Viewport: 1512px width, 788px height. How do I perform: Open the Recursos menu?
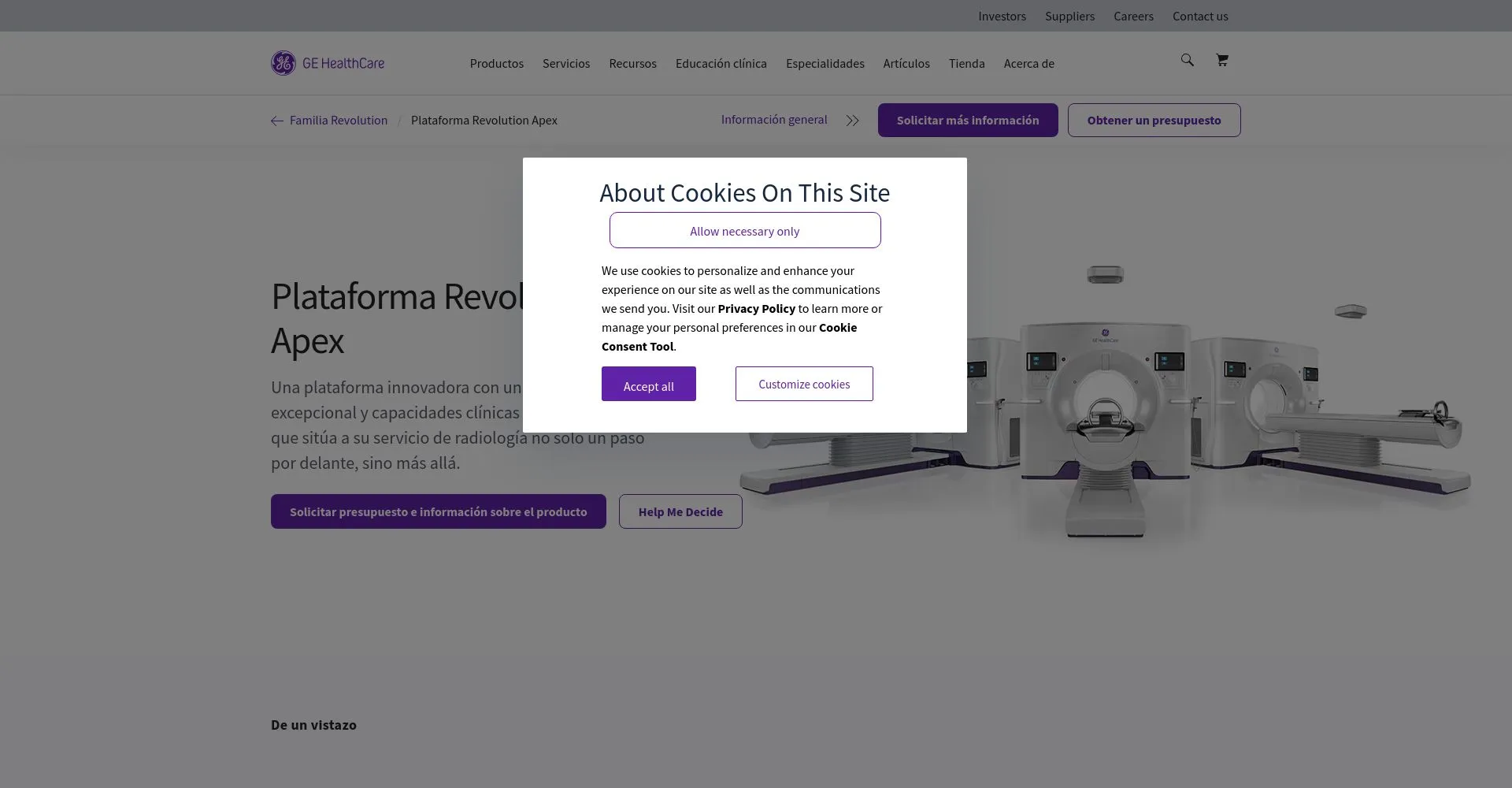(x=632, y=63)
